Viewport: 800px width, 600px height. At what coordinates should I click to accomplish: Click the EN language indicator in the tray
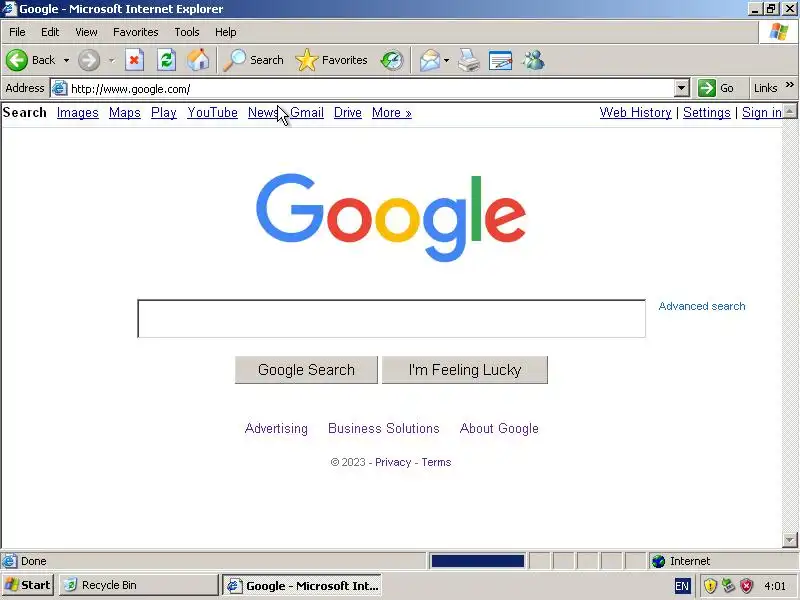click(x=682, y=586)
